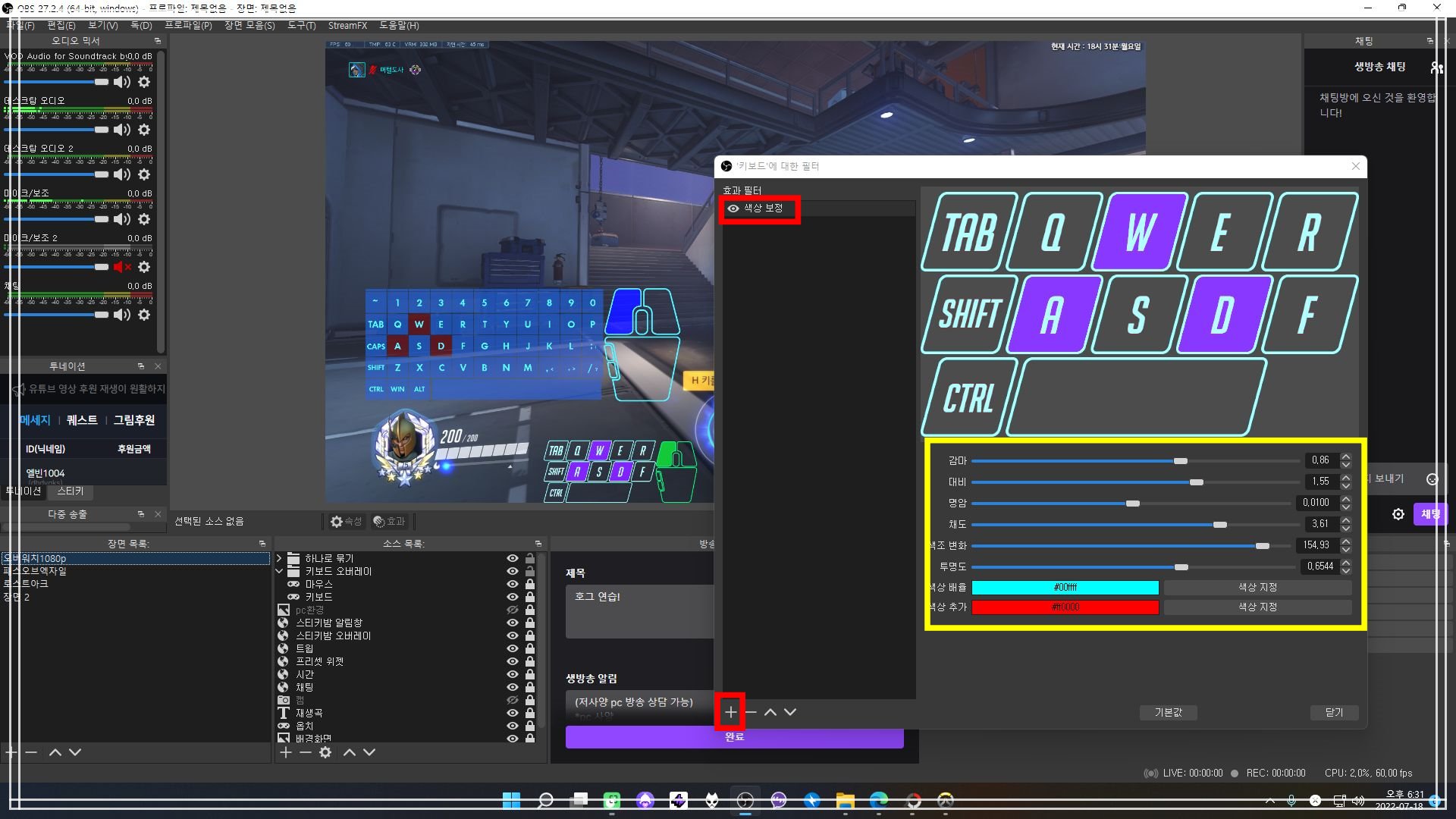Image resolution: width=1456 pixels, height=819 pixels.
Task: Open source properties gear in sources toolbar
Action: click(x=325, y=752)
